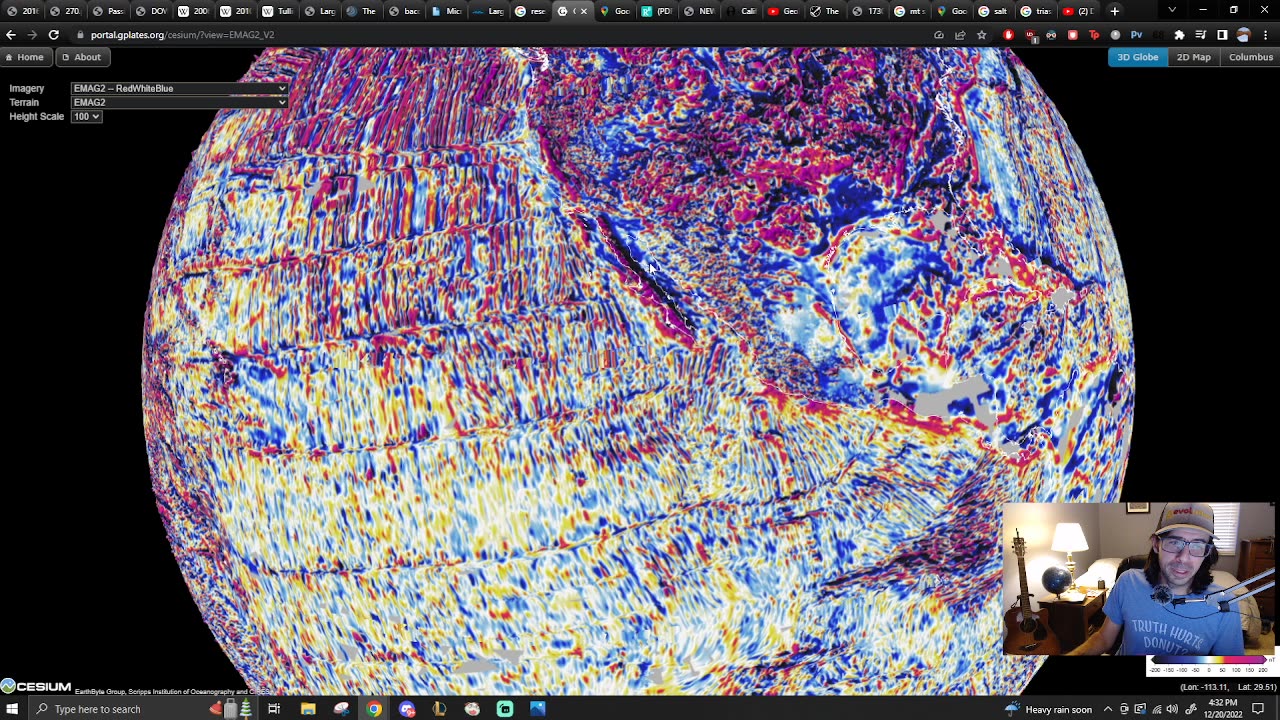
Task: Click the browser forward arrow
Action: pyautogui.click(x=32, y=35)
